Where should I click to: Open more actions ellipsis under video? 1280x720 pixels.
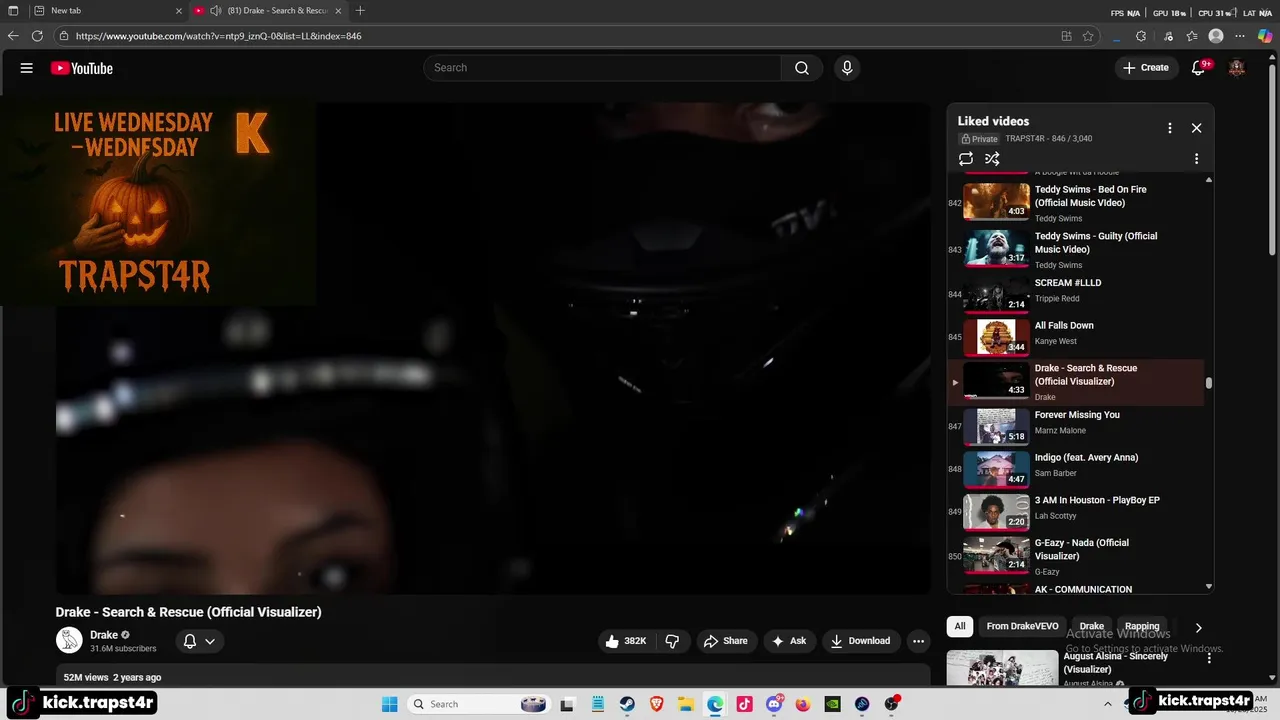click(918, 641)
